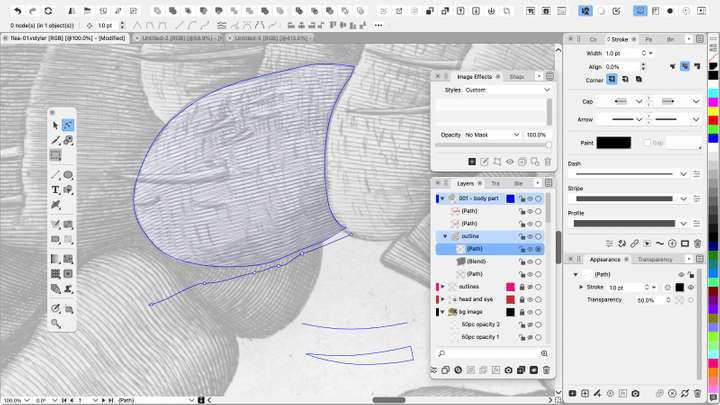Open the Dash pattern dropdown
This screenshot has width=720, height=405.
click(x=629, y=174)
